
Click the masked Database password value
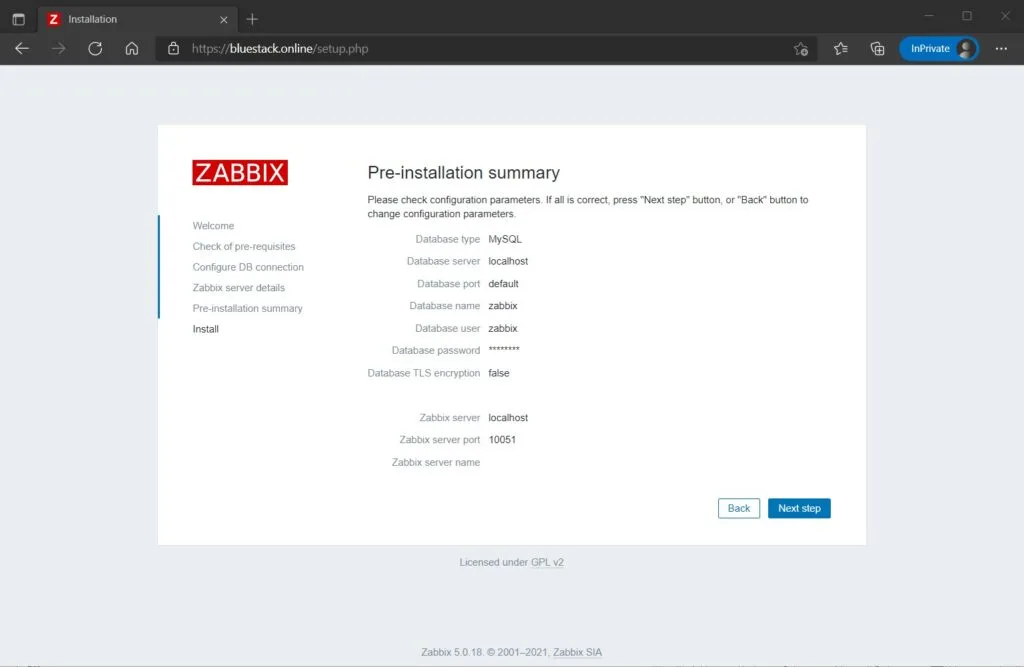click(x=504, y=350)
